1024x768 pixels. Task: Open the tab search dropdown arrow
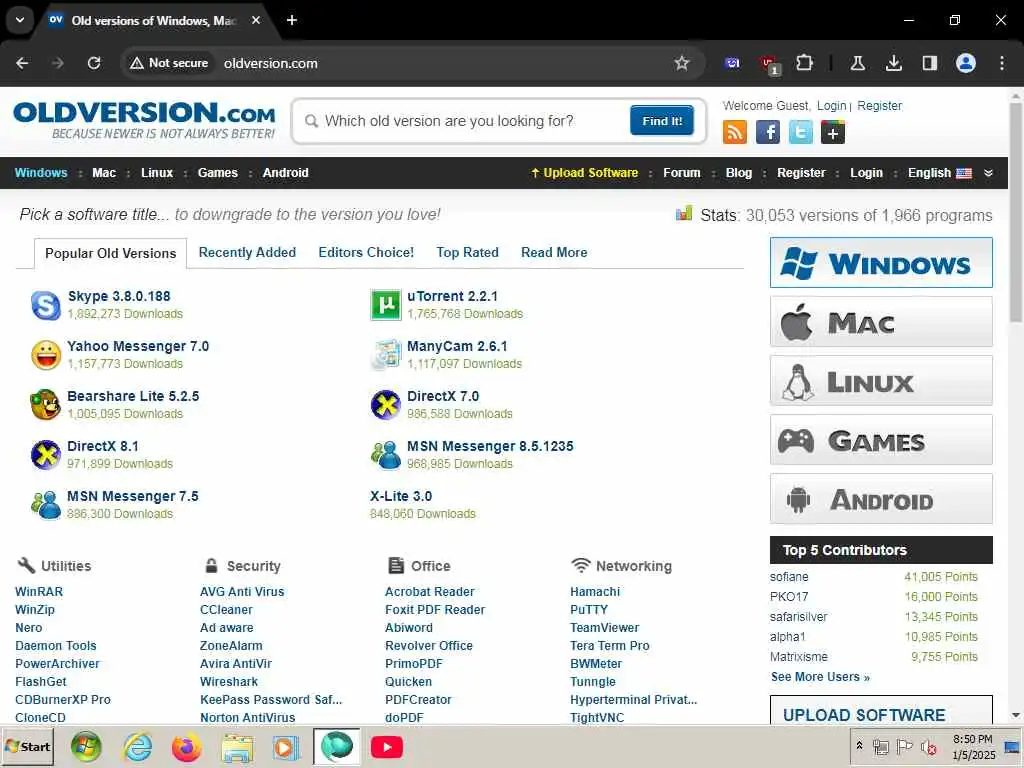pos(20,20)
